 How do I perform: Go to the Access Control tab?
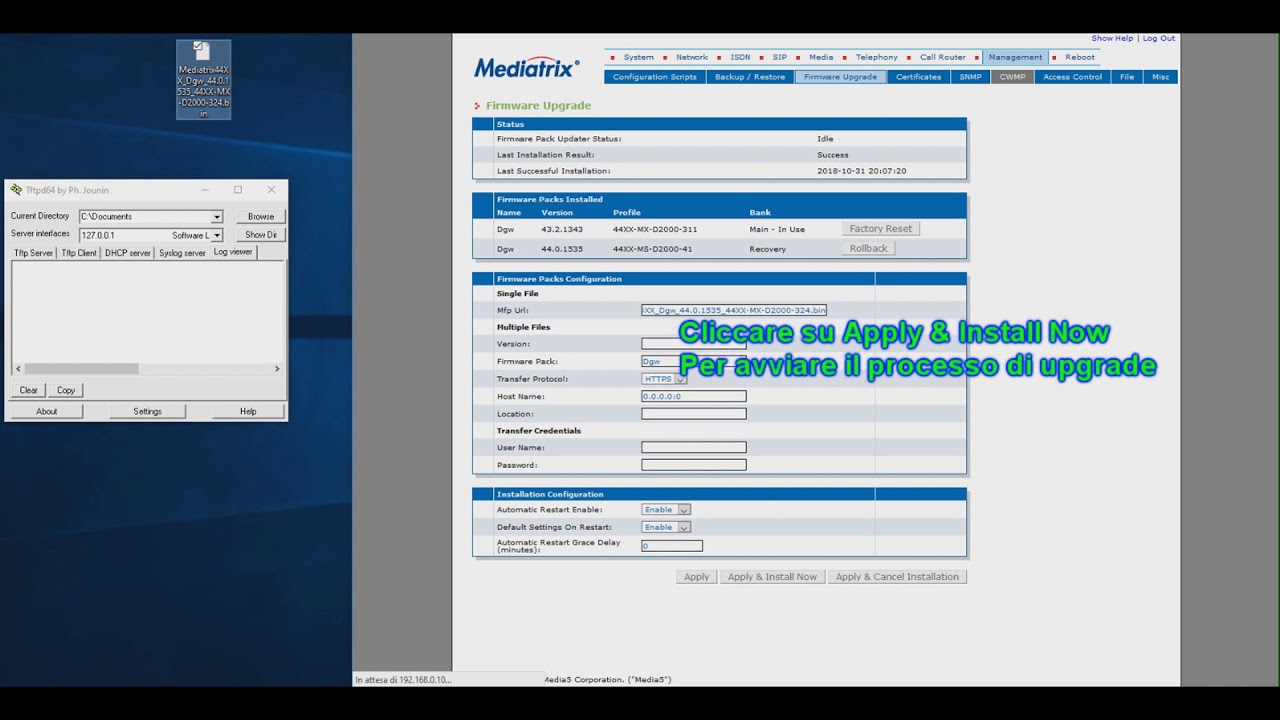[x=1072, y=77]
